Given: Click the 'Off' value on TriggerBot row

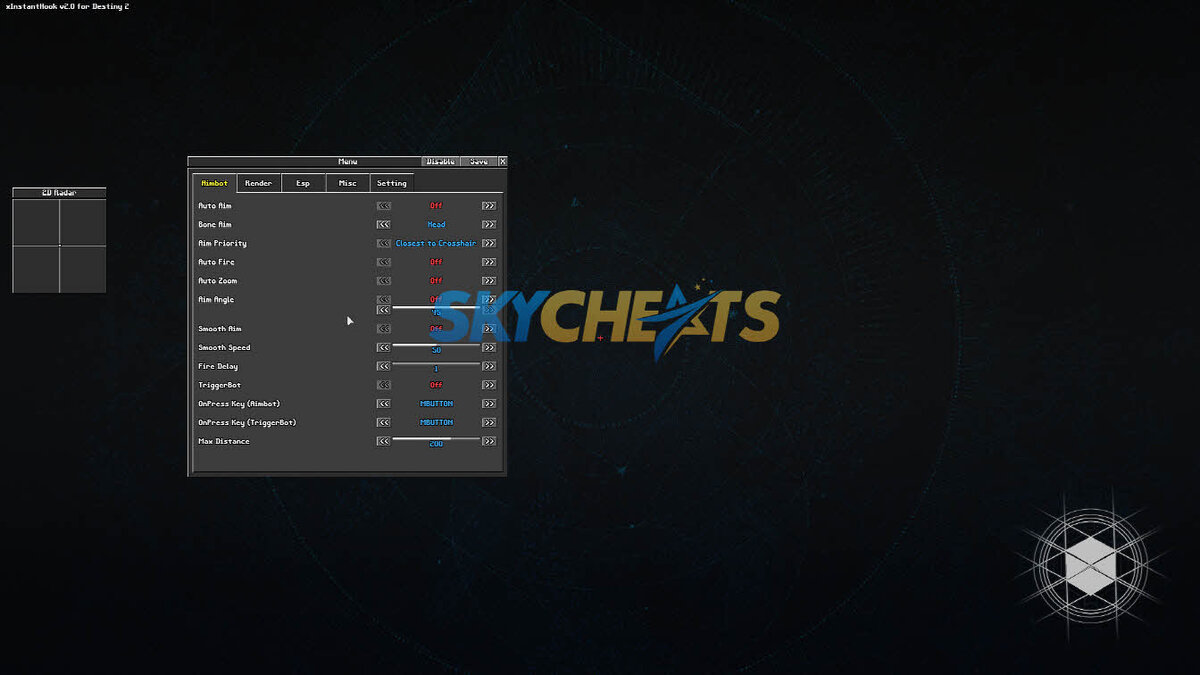Looking at the screenshot, I should pyautogui.click(x=436, y=385).
